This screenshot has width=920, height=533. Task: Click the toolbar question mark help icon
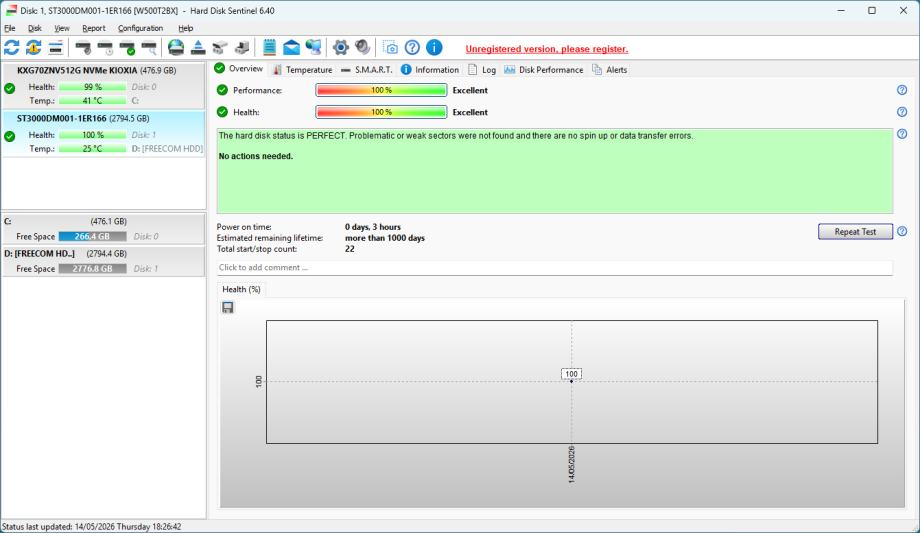(x=412, y=48)
